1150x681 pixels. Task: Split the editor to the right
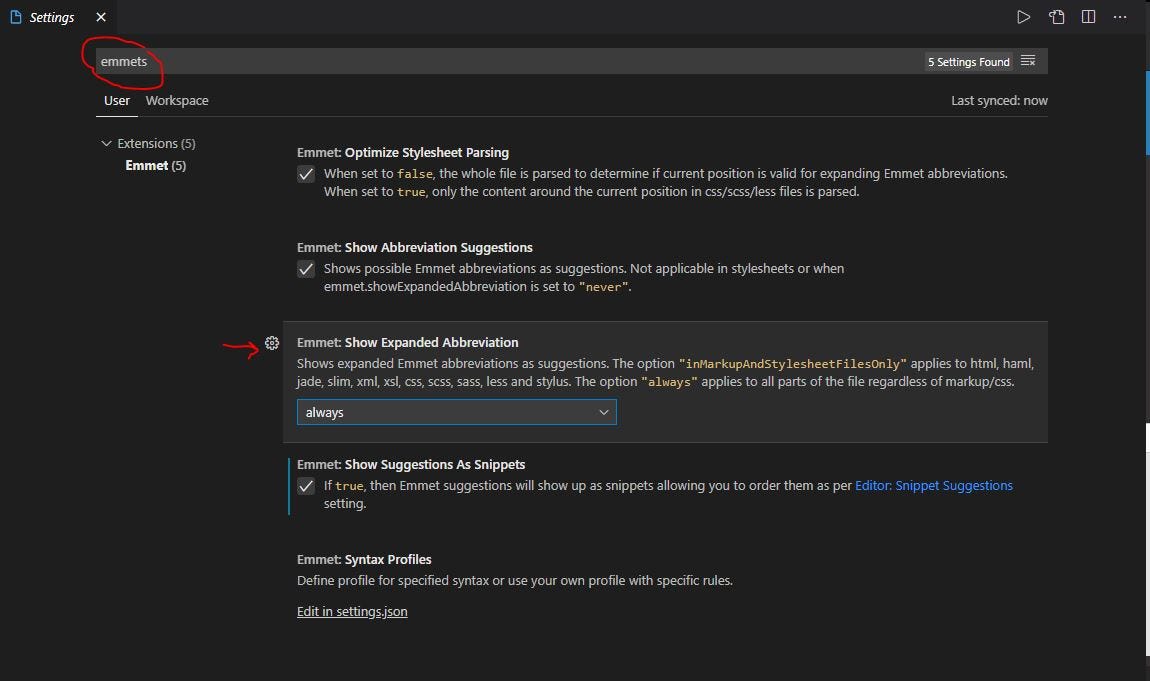(x=1088, y=17)
